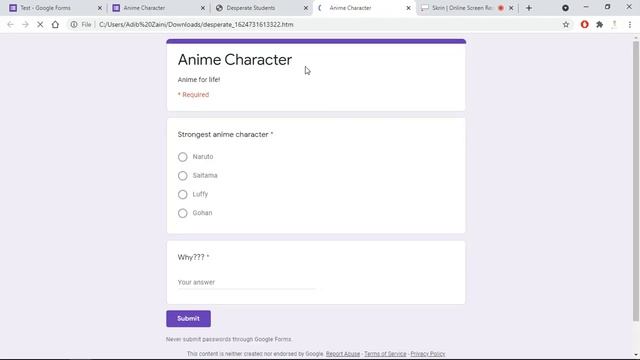Click the Chrome recording indicator icon

(565, 8)
